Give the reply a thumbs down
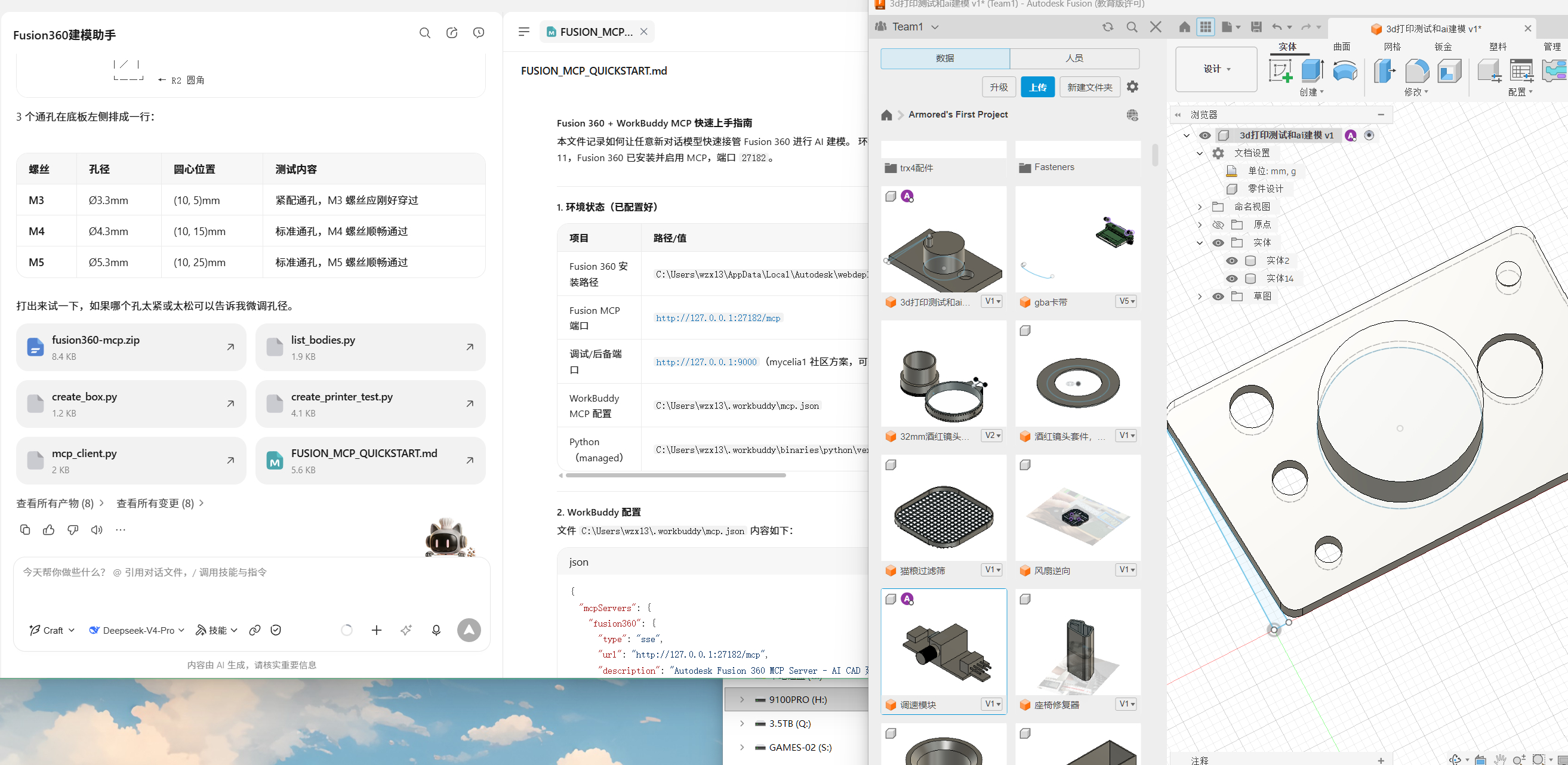The image size is (1568, 765). [x=73, y=530]
